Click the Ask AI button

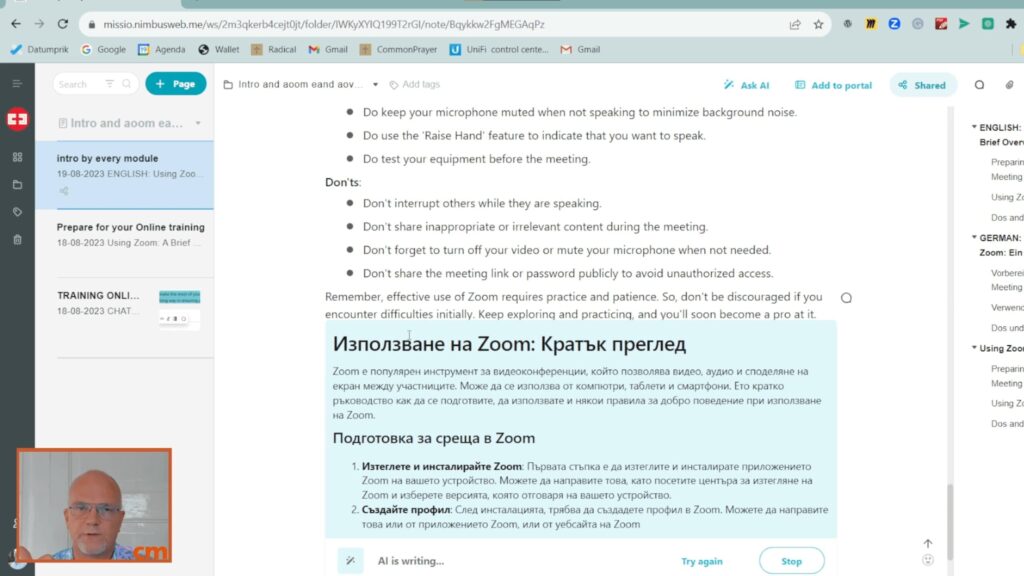pos(746,85)
